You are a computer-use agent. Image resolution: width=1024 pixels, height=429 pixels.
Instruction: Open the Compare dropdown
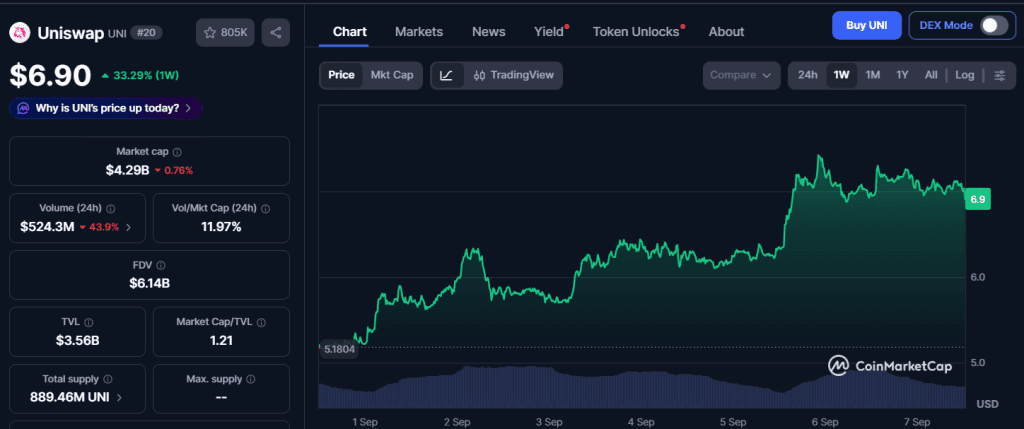[741, 75]
